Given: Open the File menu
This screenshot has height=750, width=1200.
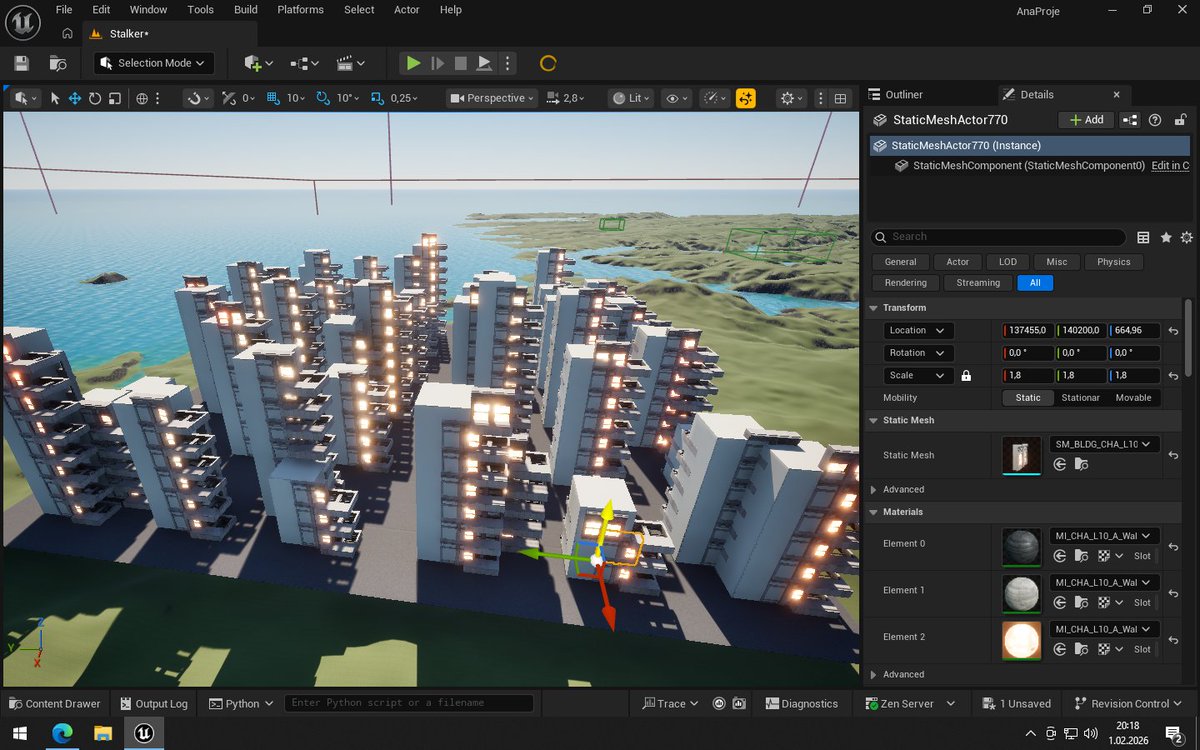Looking at the screenshot, I should click(64, 9).
